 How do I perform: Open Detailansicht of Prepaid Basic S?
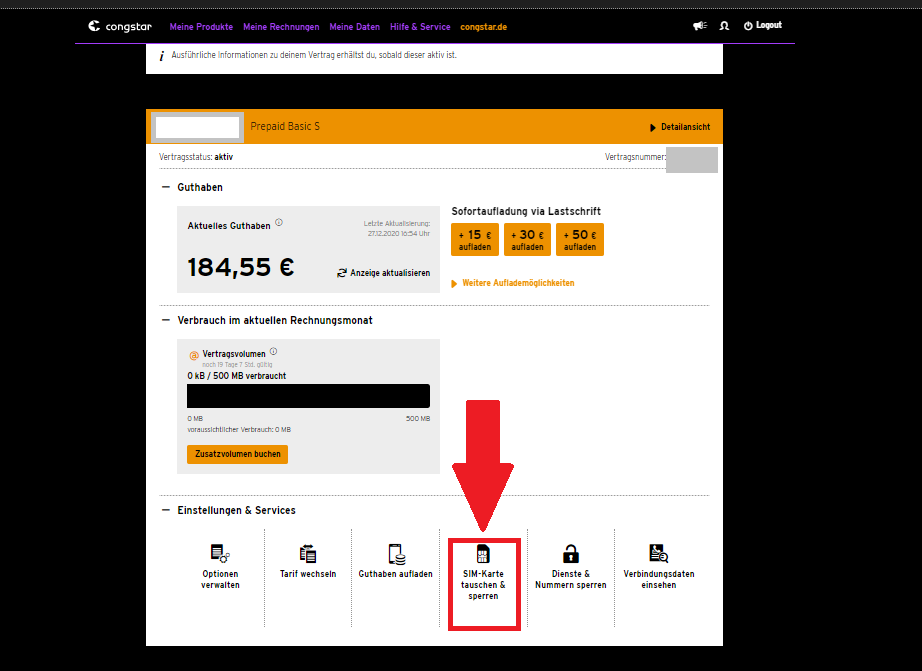coord(680,127)
